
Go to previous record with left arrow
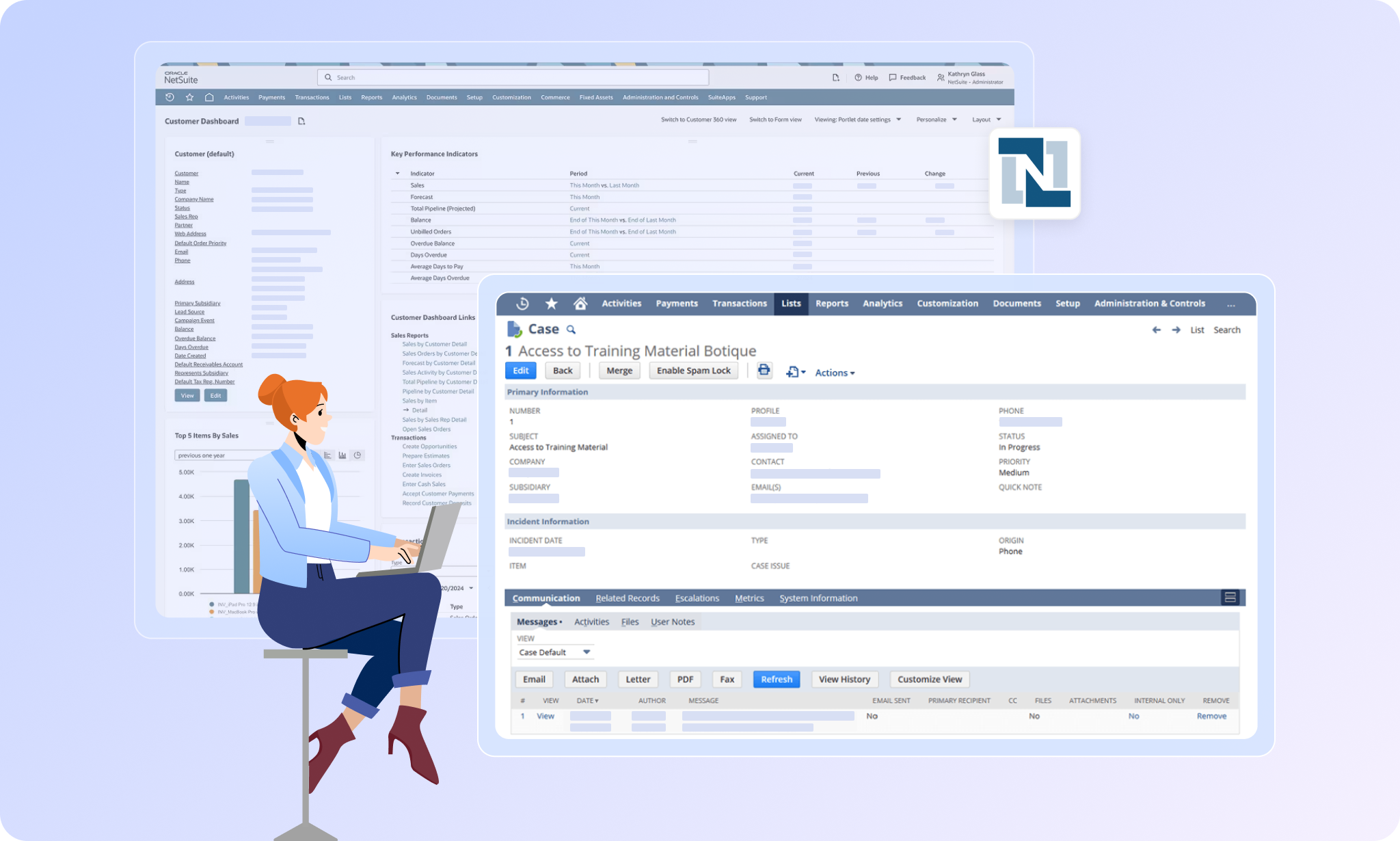1156,330
